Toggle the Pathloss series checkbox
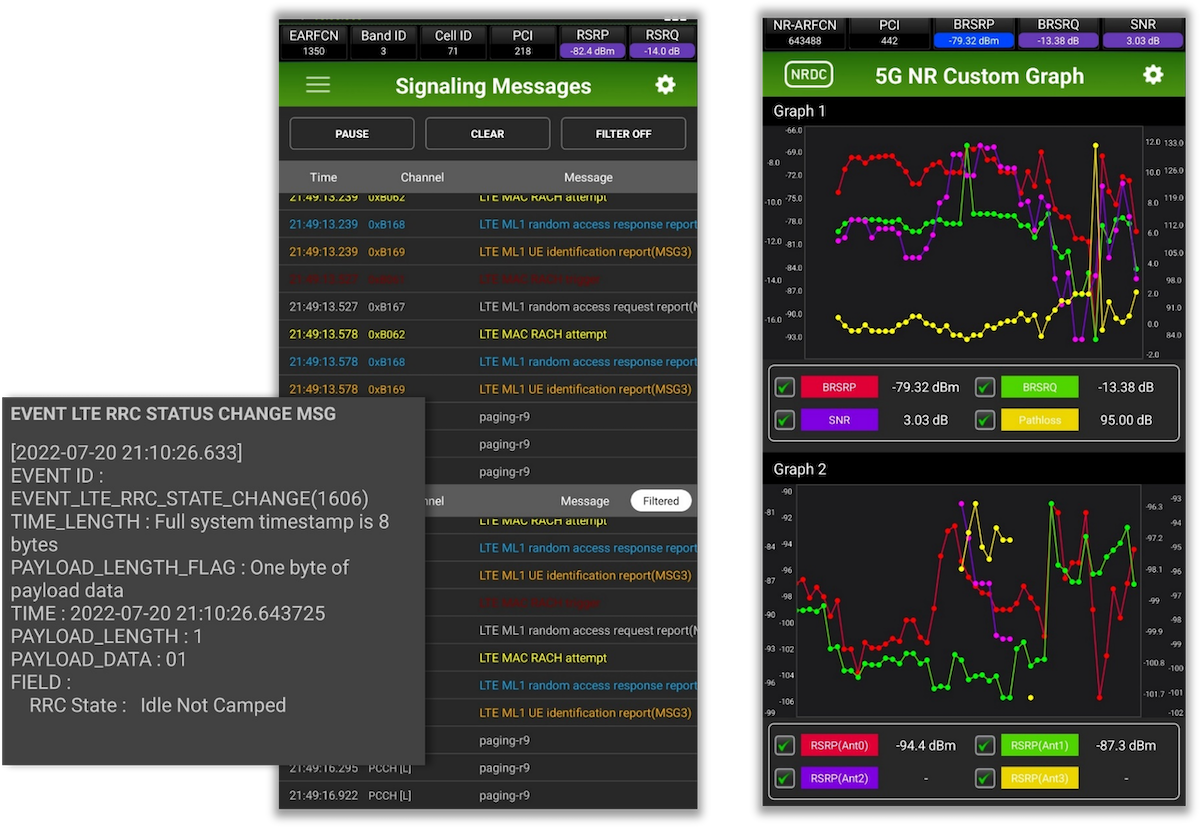This screenshot has height=827, width=1200. [x=985, y=420]
